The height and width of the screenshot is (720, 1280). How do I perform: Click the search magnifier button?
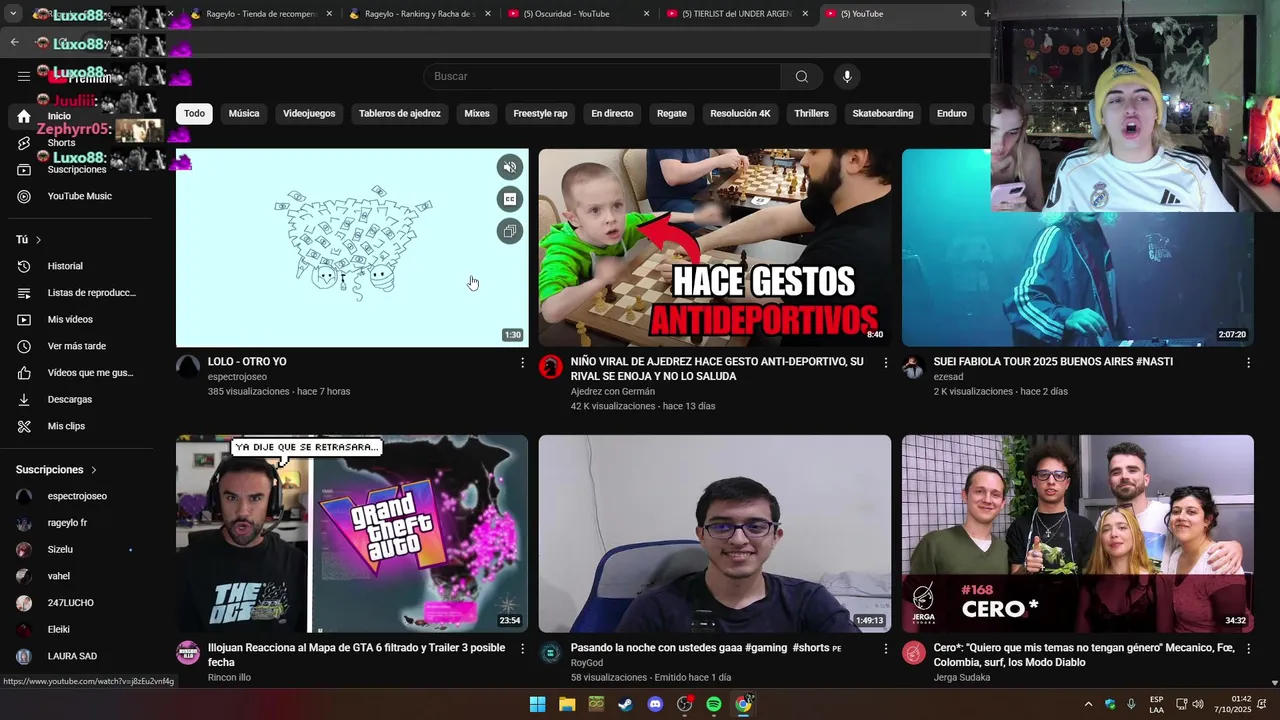click(x=801, y=77)
